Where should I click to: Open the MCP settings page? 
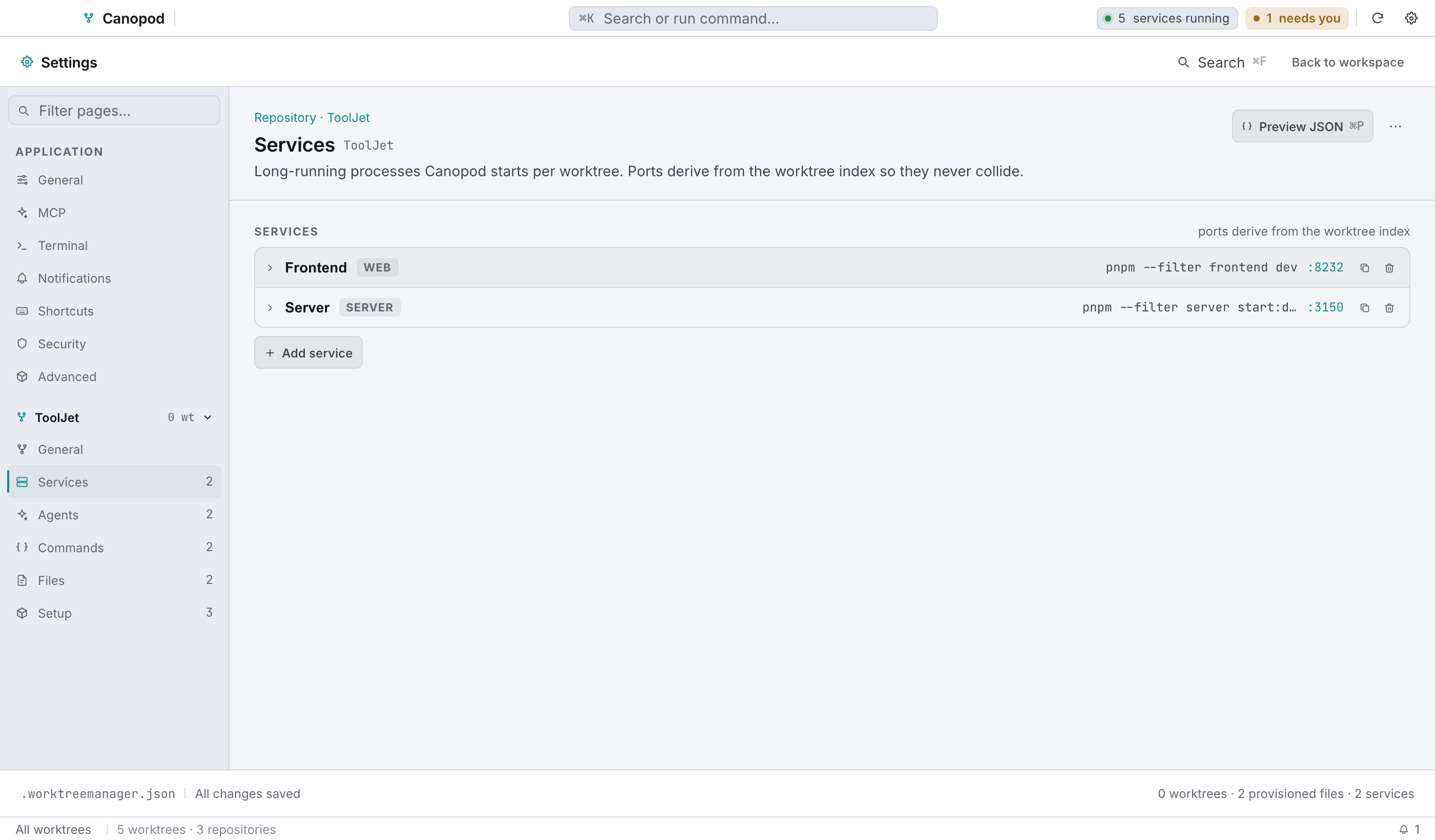(114, 213)
